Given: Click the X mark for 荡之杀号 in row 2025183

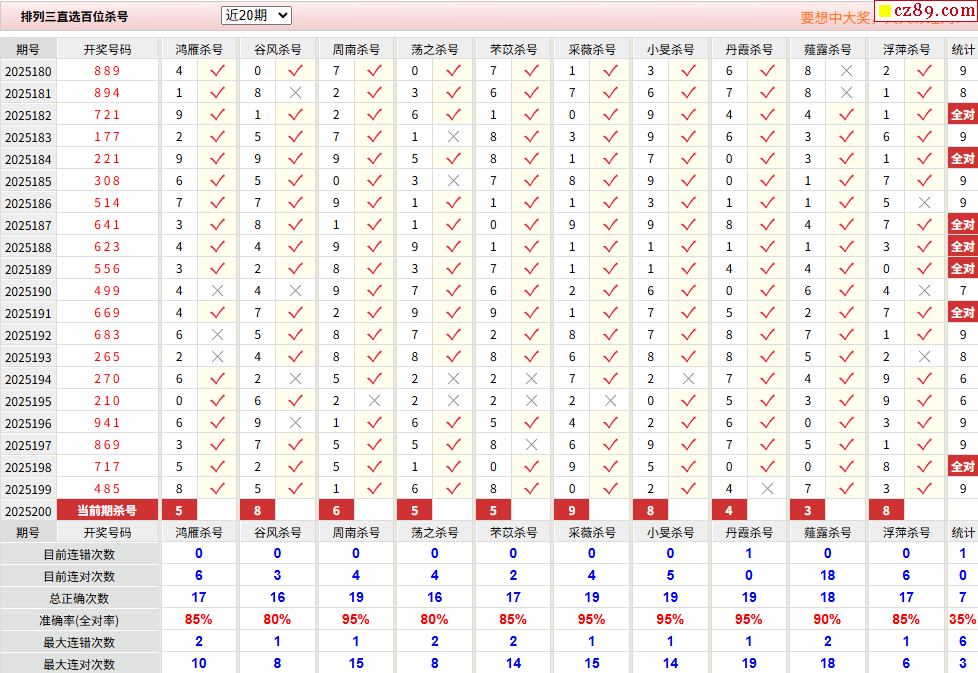Looking at the screenshot, I should click(x=453, y=137).
